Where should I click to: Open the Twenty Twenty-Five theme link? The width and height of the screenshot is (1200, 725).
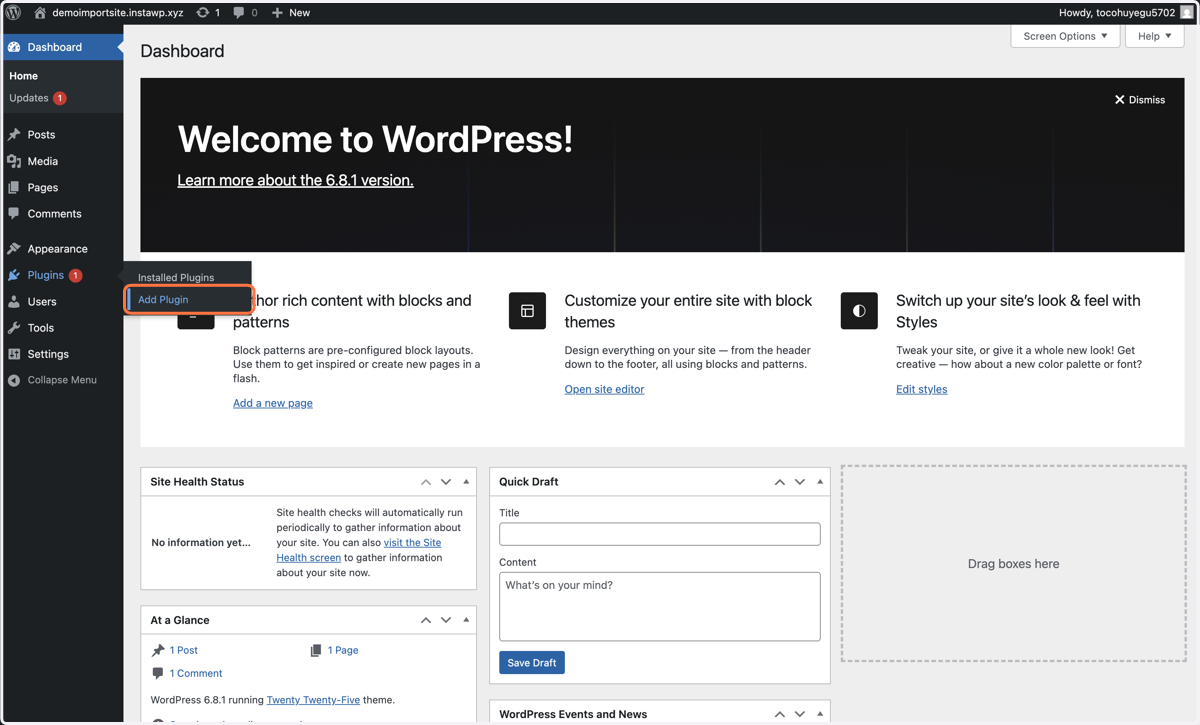tap(313, 700)
